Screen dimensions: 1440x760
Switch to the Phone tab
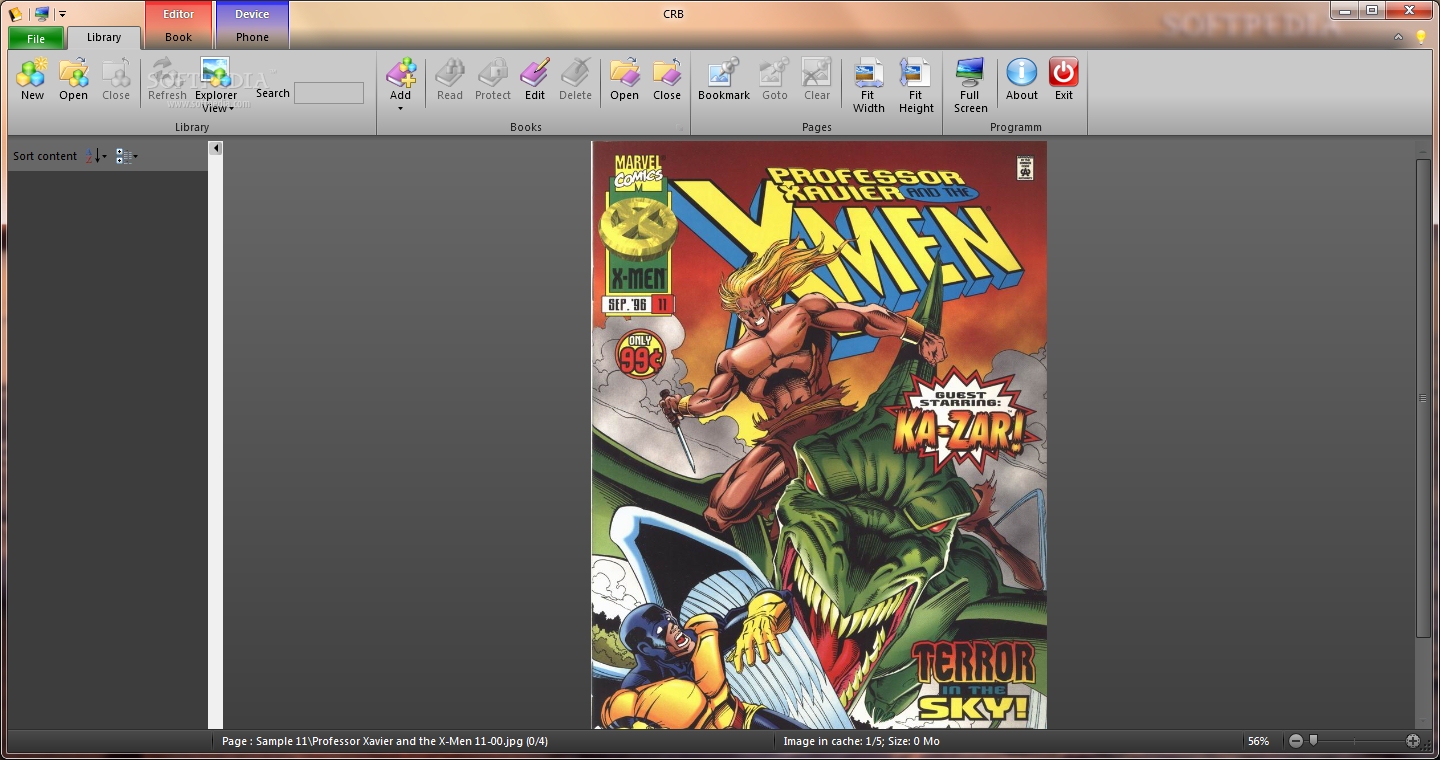pos(252,37)
